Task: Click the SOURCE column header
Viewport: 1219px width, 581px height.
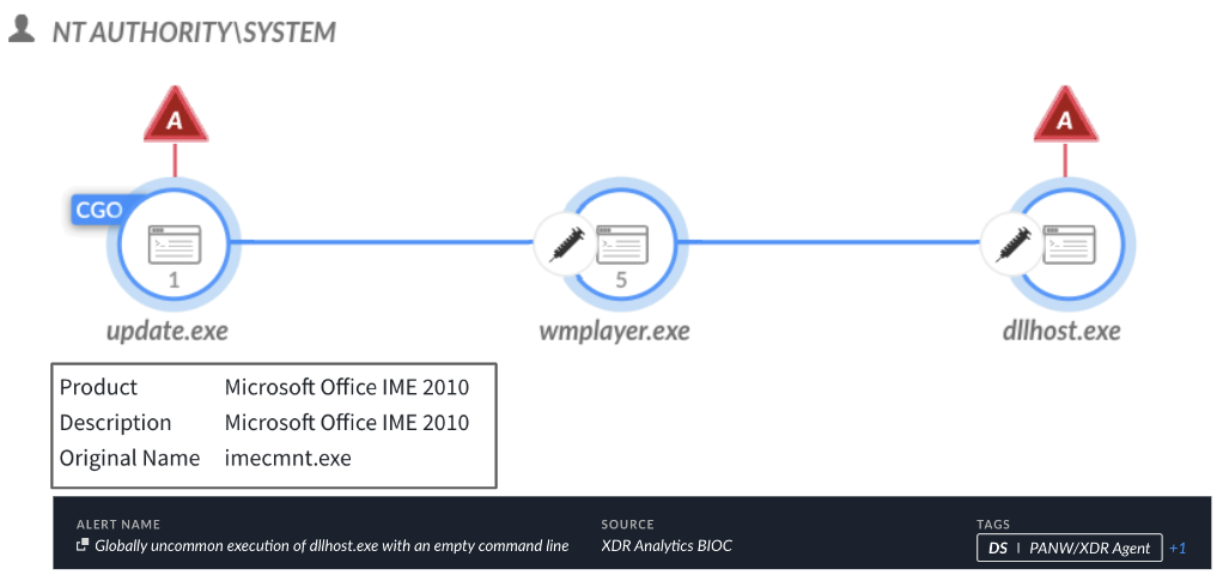Action: pos(627,524)
